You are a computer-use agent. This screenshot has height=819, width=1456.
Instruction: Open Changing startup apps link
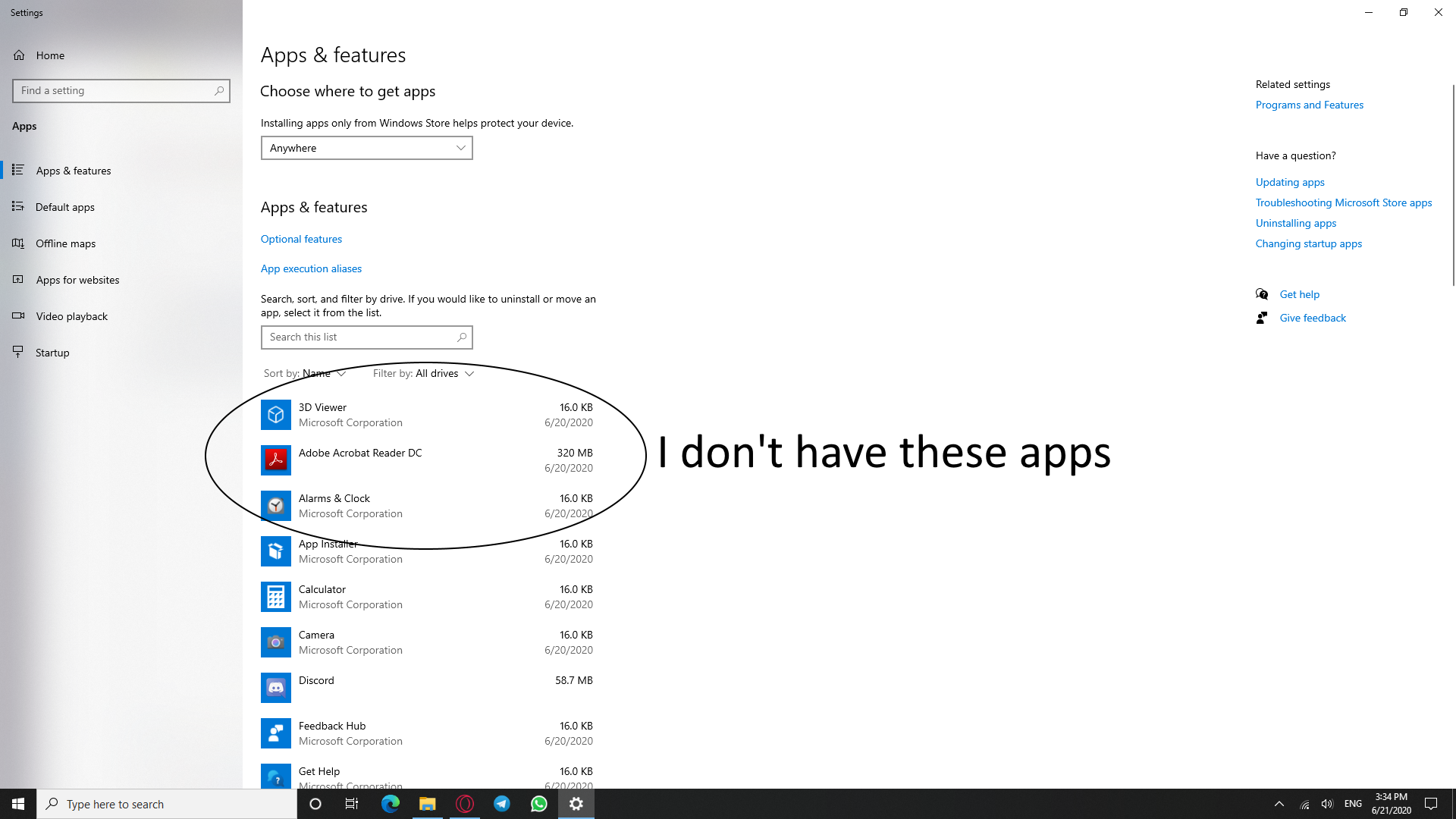(1309, 243)
